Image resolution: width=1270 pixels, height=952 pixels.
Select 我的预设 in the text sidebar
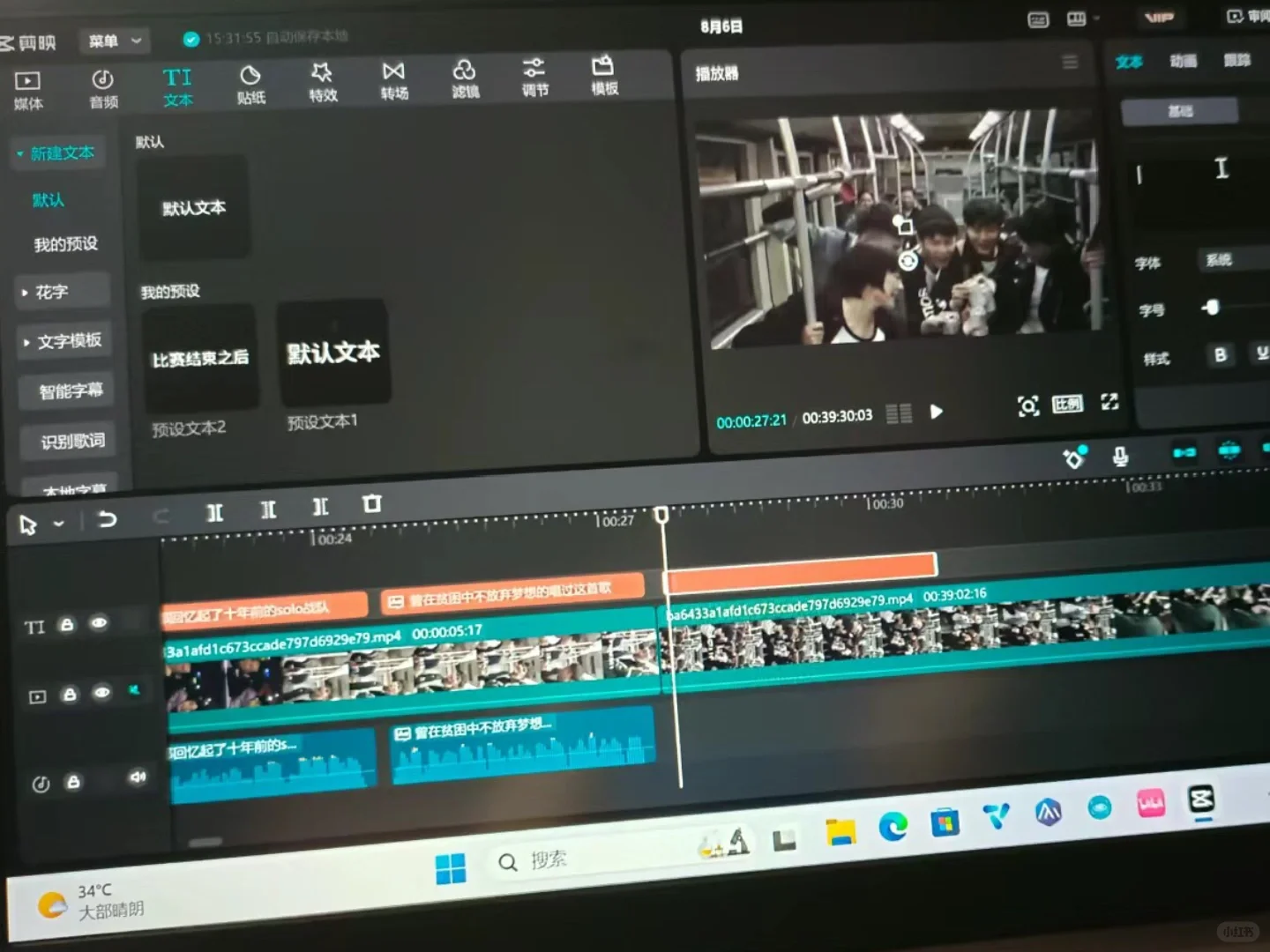[x=65, y=244]
